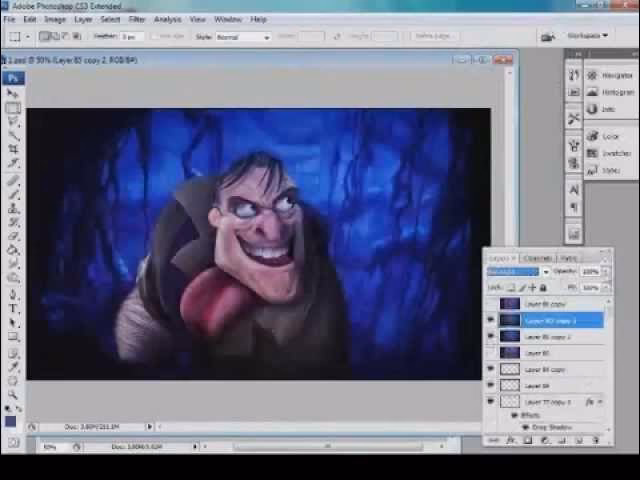Click the Delete layer trash icon
Viewport: 640px width, 480px height.
[596, 440]
